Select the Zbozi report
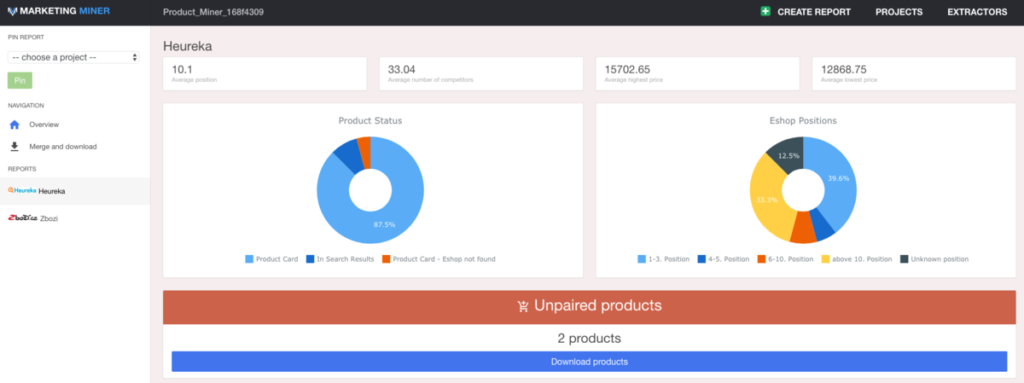 click(75, 218)
